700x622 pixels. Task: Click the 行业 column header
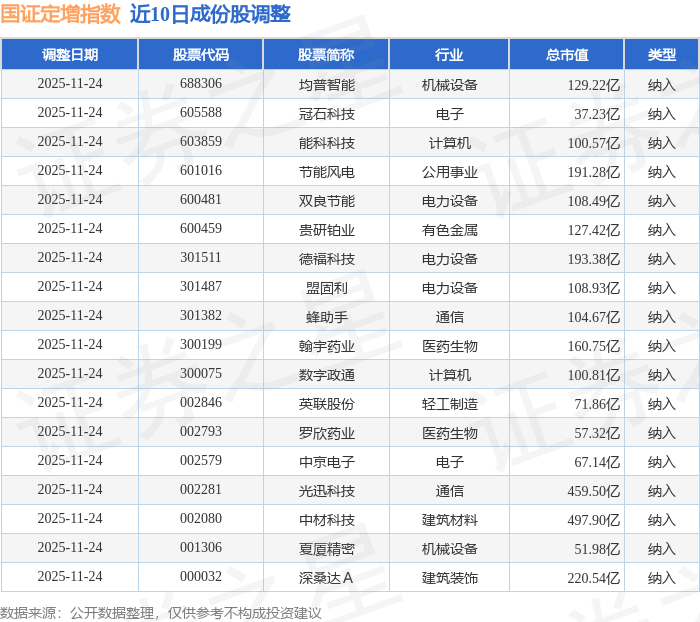(x=449, y=54)
